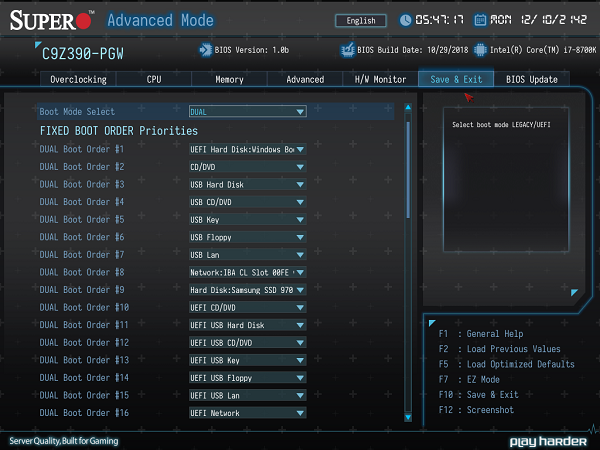This screenshot has width=600, height=450.
Task: Open Boot Order #3 USB Hard Disk dropdown
Action: click(x=248, y=184)
